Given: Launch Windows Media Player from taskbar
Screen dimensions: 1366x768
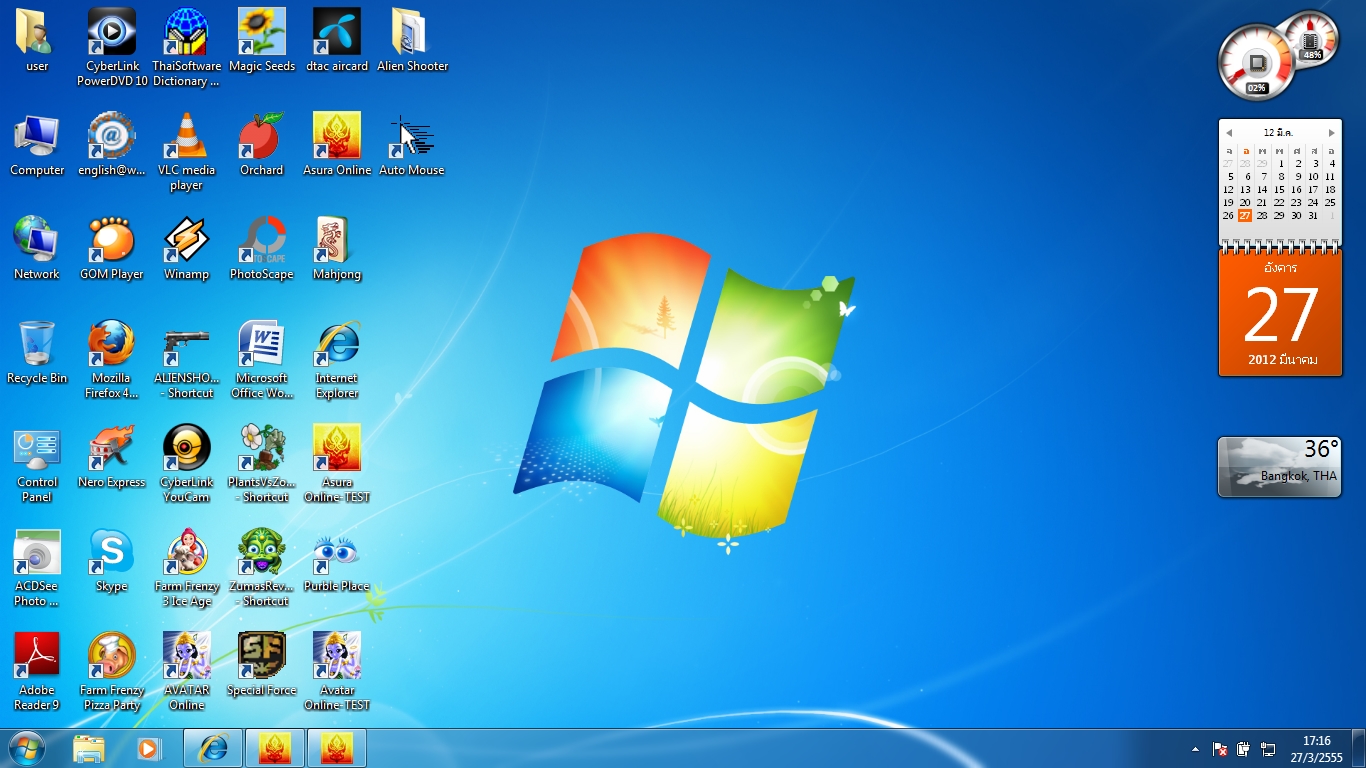Looking at the screenshot, I should click(x=149, y=748).
